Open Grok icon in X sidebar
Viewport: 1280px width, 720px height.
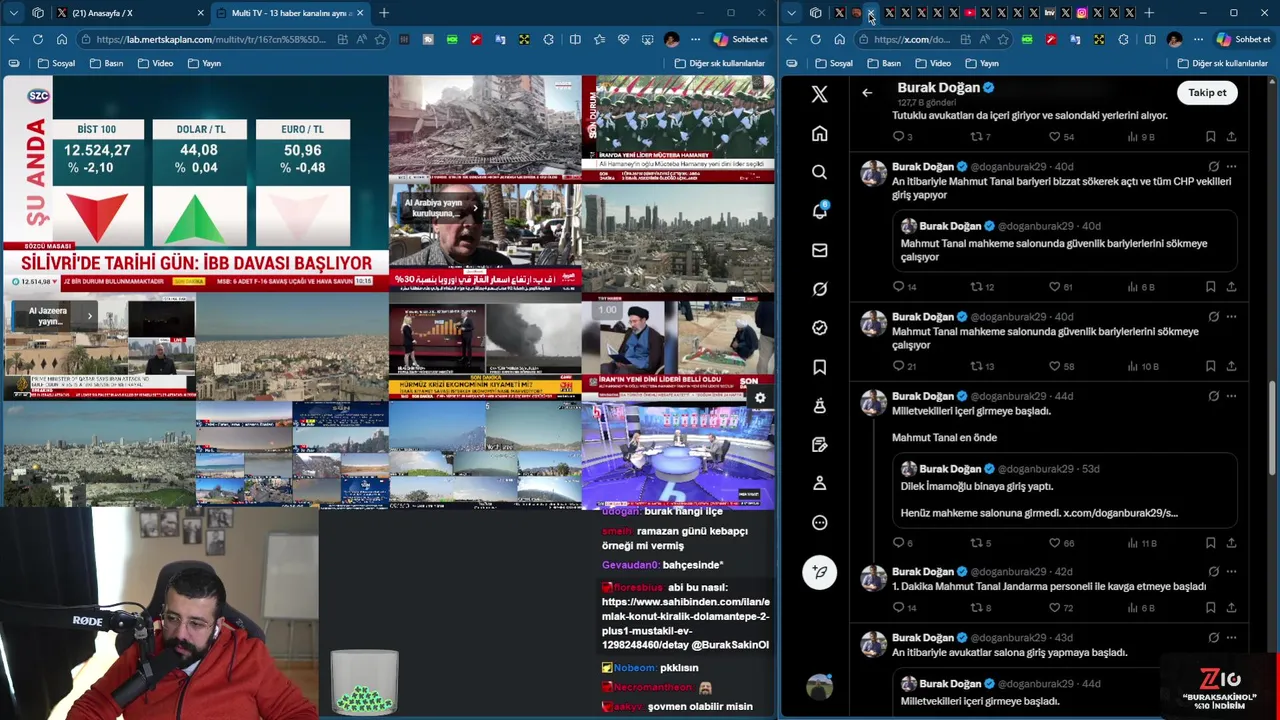point(819,289)
